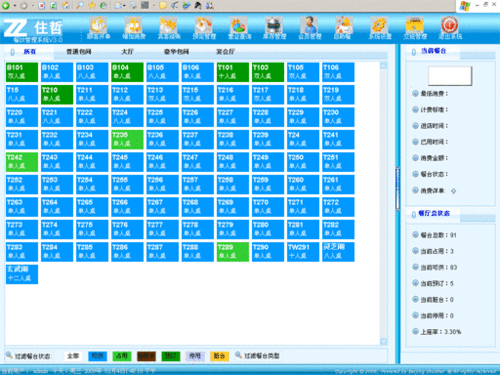Click the splitter handle beside the right panel
This screenshot has height=375, width=500.
pos(397,189)
